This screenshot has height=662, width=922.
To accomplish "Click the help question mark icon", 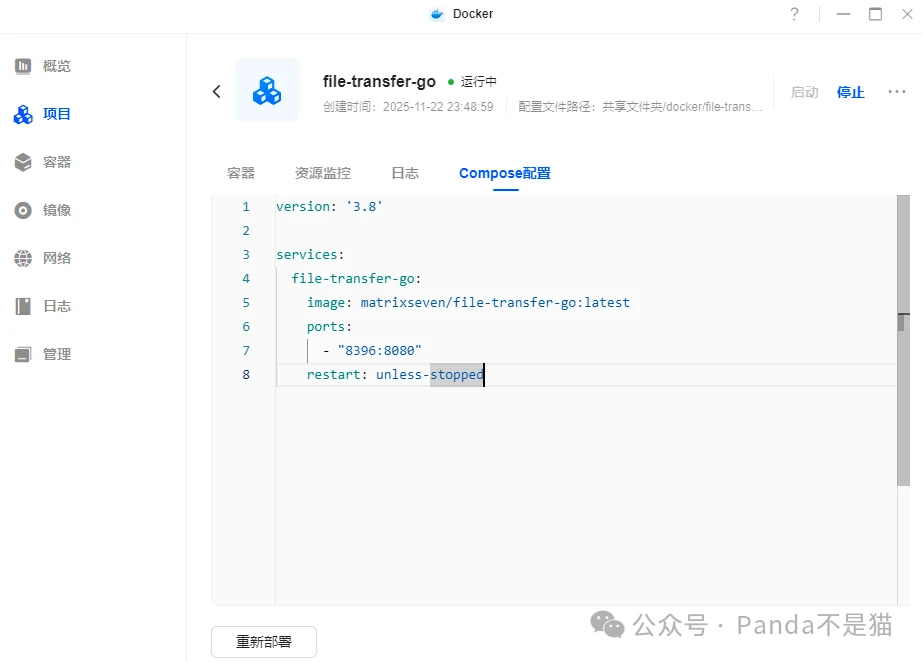I will [794, 14].
